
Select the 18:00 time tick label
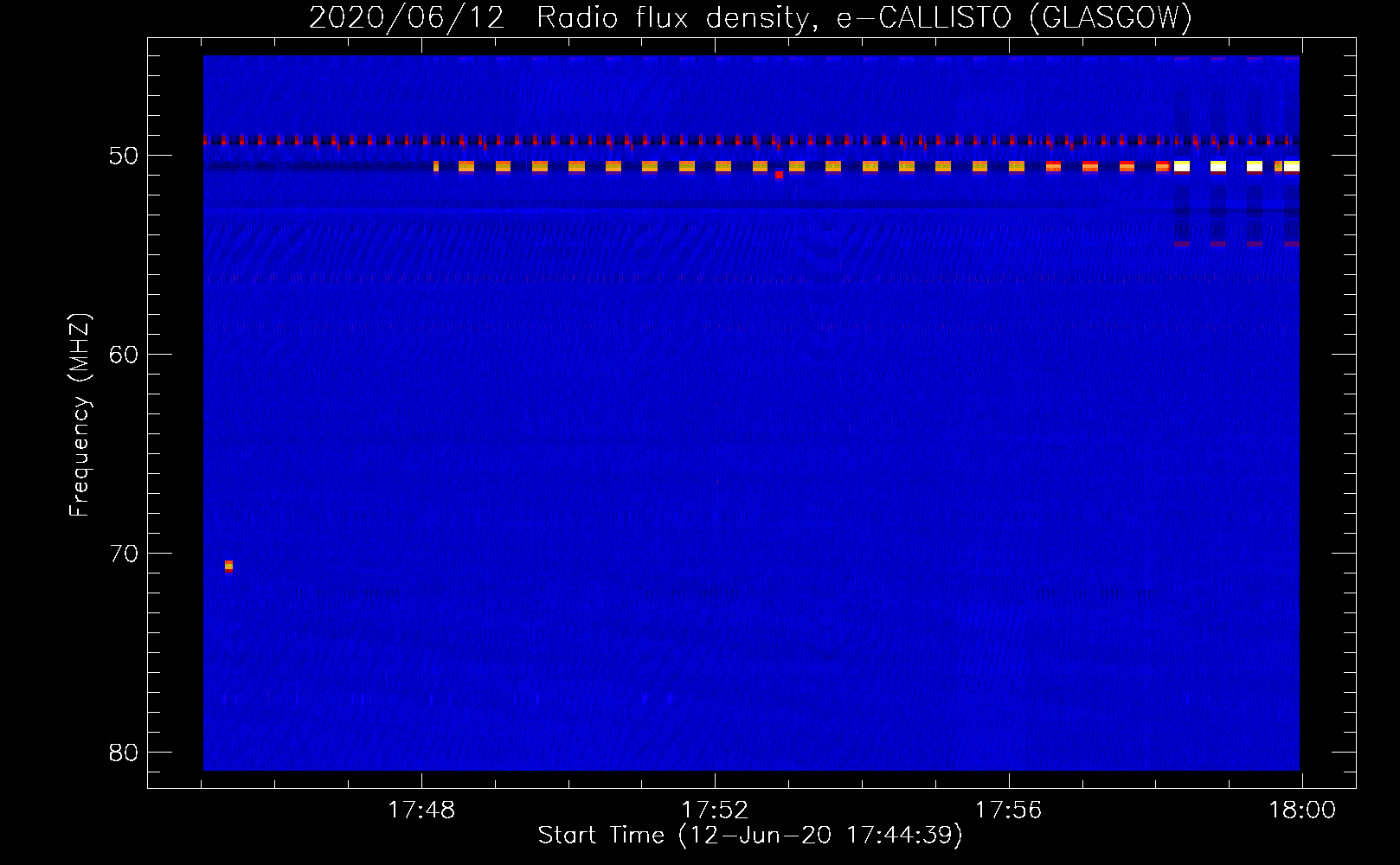tap(1302, 811)
